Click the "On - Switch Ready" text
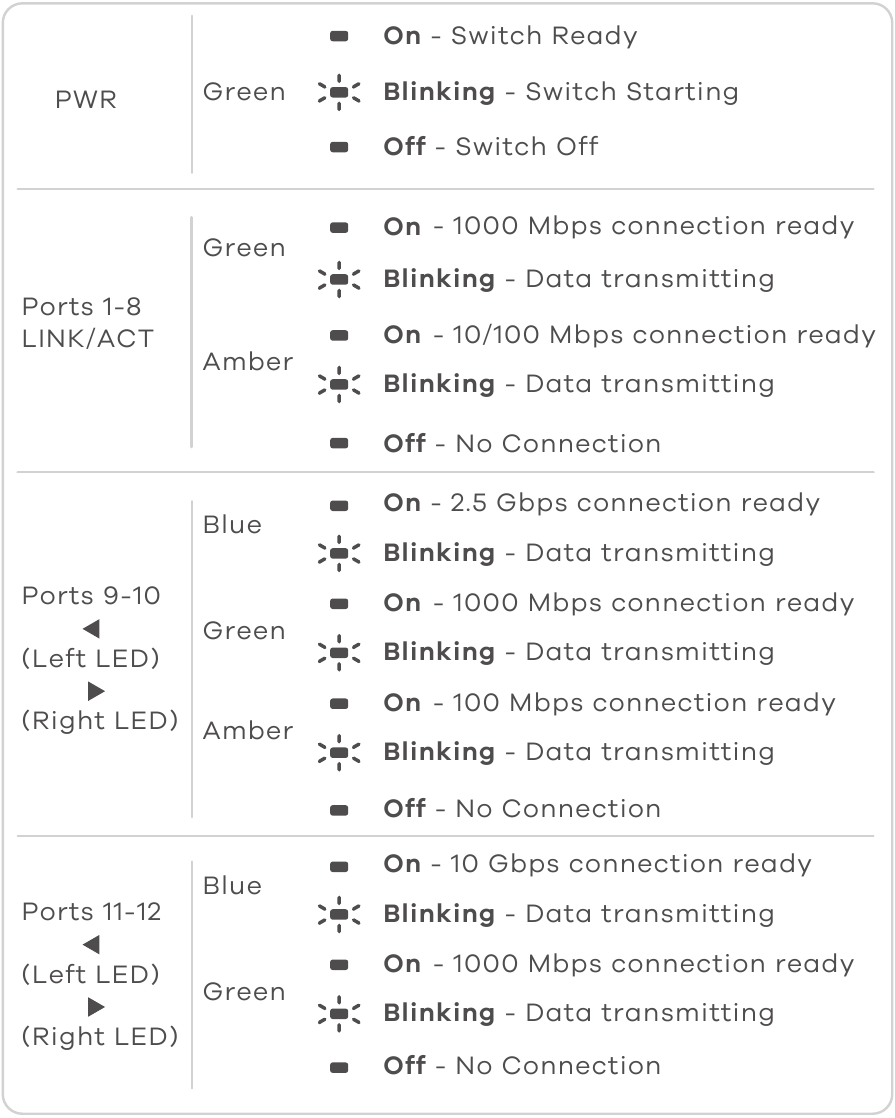 pos(510,37)
